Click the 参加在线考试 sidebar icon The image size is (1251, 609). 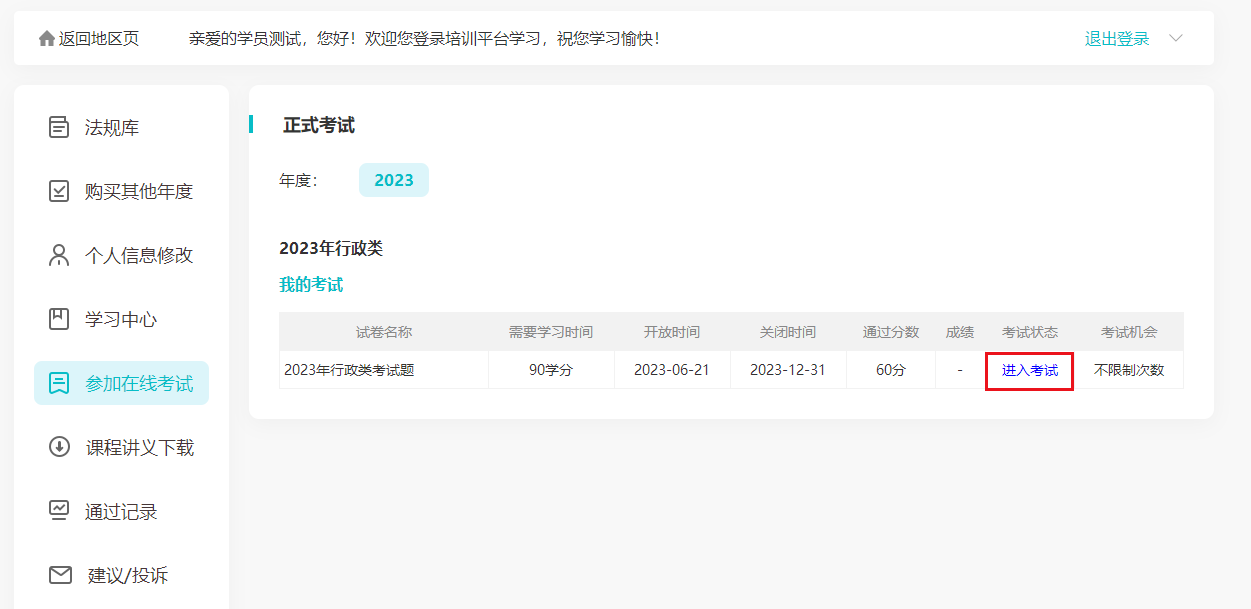59,383
